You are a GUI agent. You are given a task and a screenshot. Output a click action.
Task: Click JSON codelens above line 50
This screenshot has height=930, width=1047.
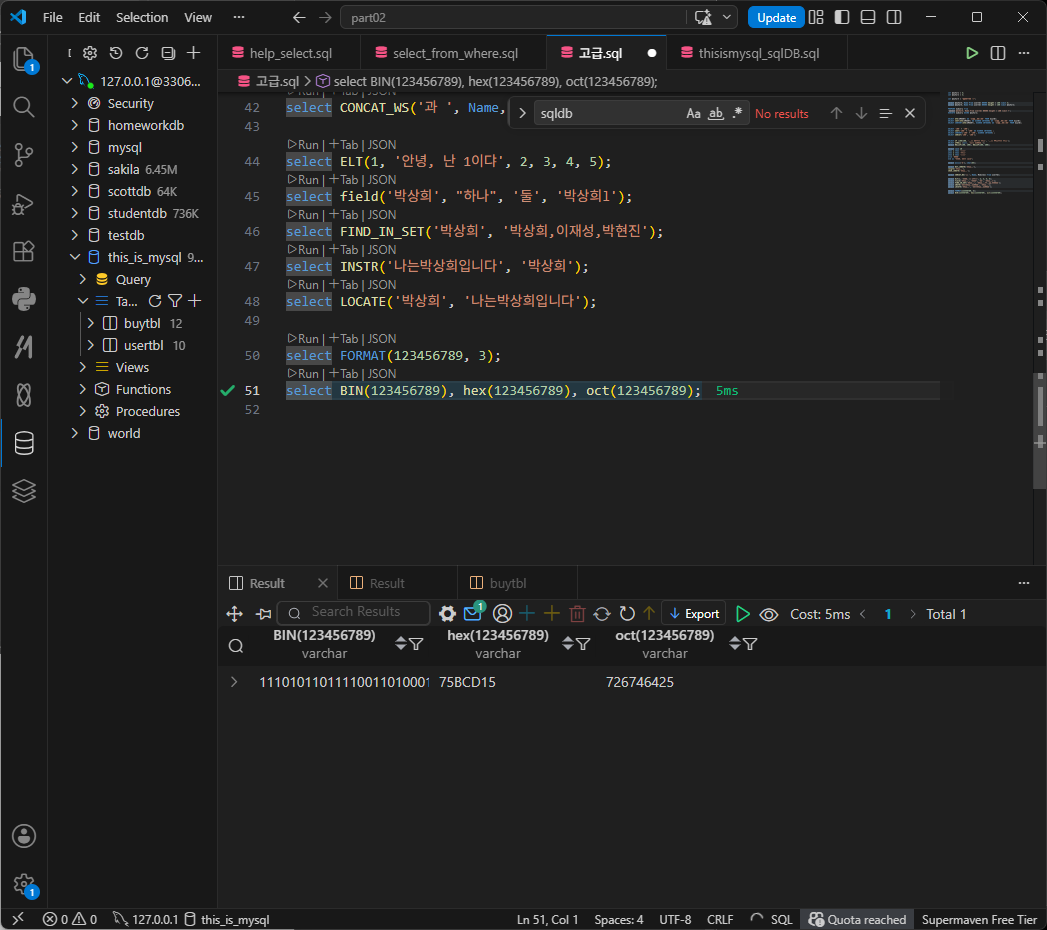click(381, 338)
